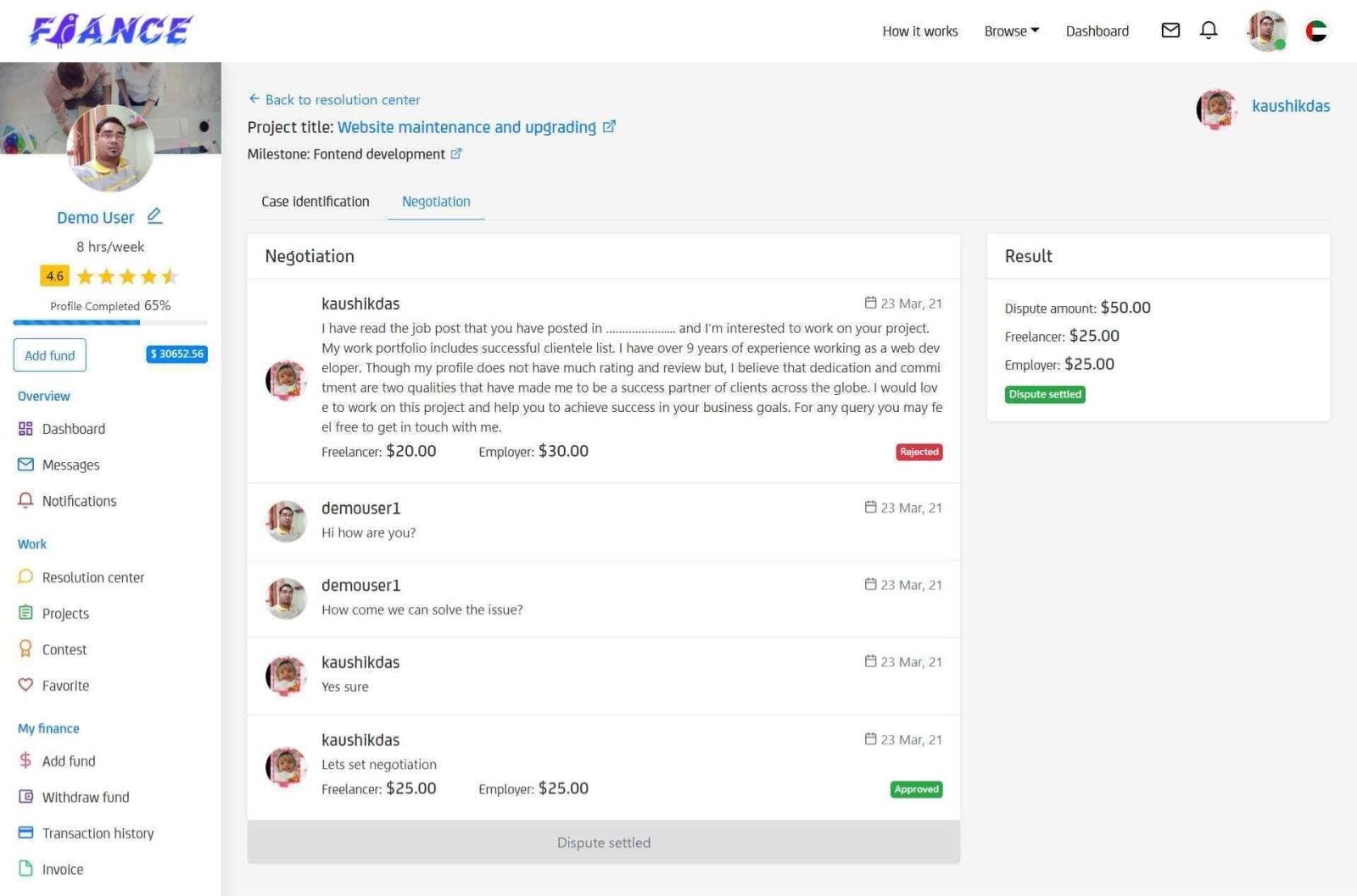The width and height of the screenshot is (1357, 896).
Task: Select the UAE flag language icon
Action: point(1316,31)
